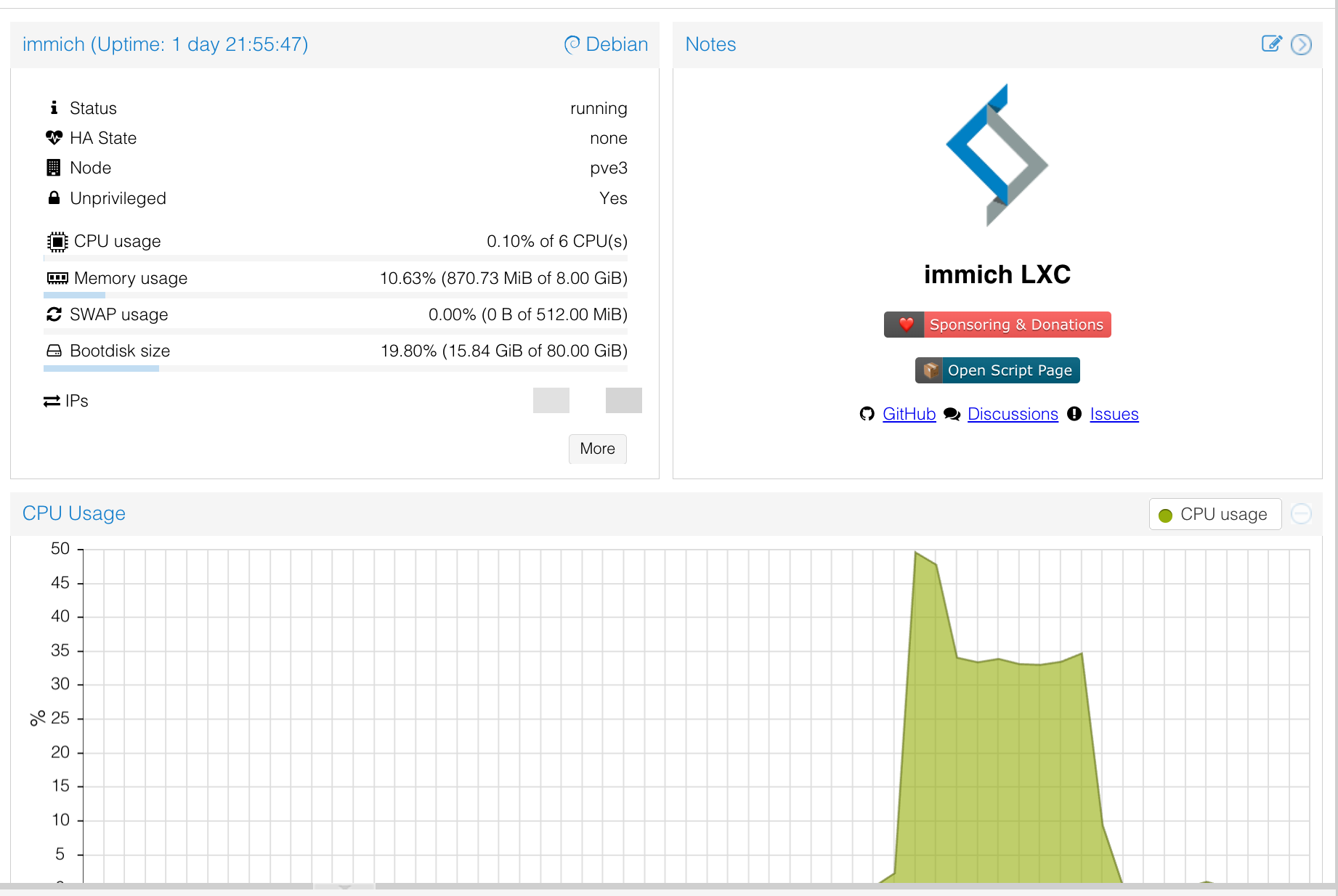Click the 'none' HA State value
The width and height of the screenshot is (1338, 896).
point(608,138)
